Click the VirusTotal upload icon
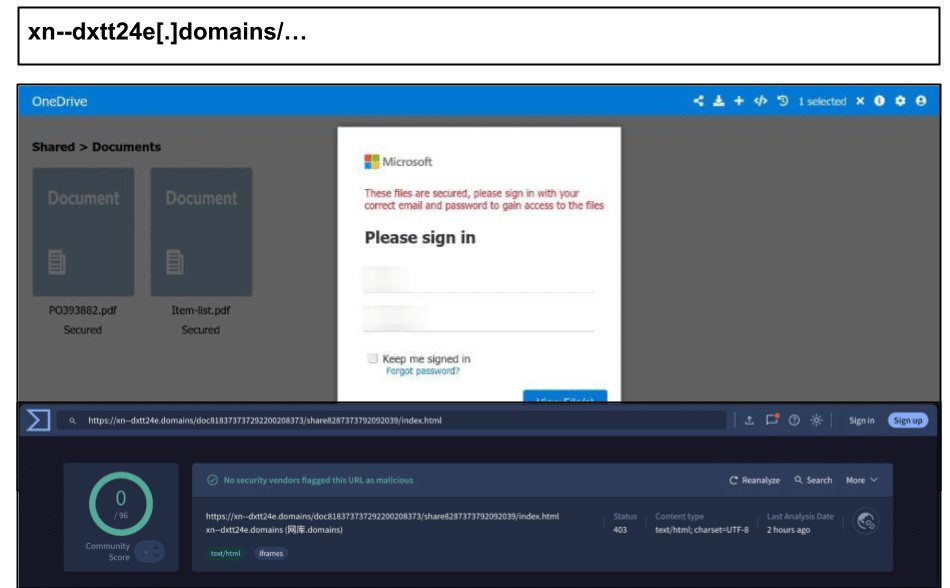 click(749, 420)
